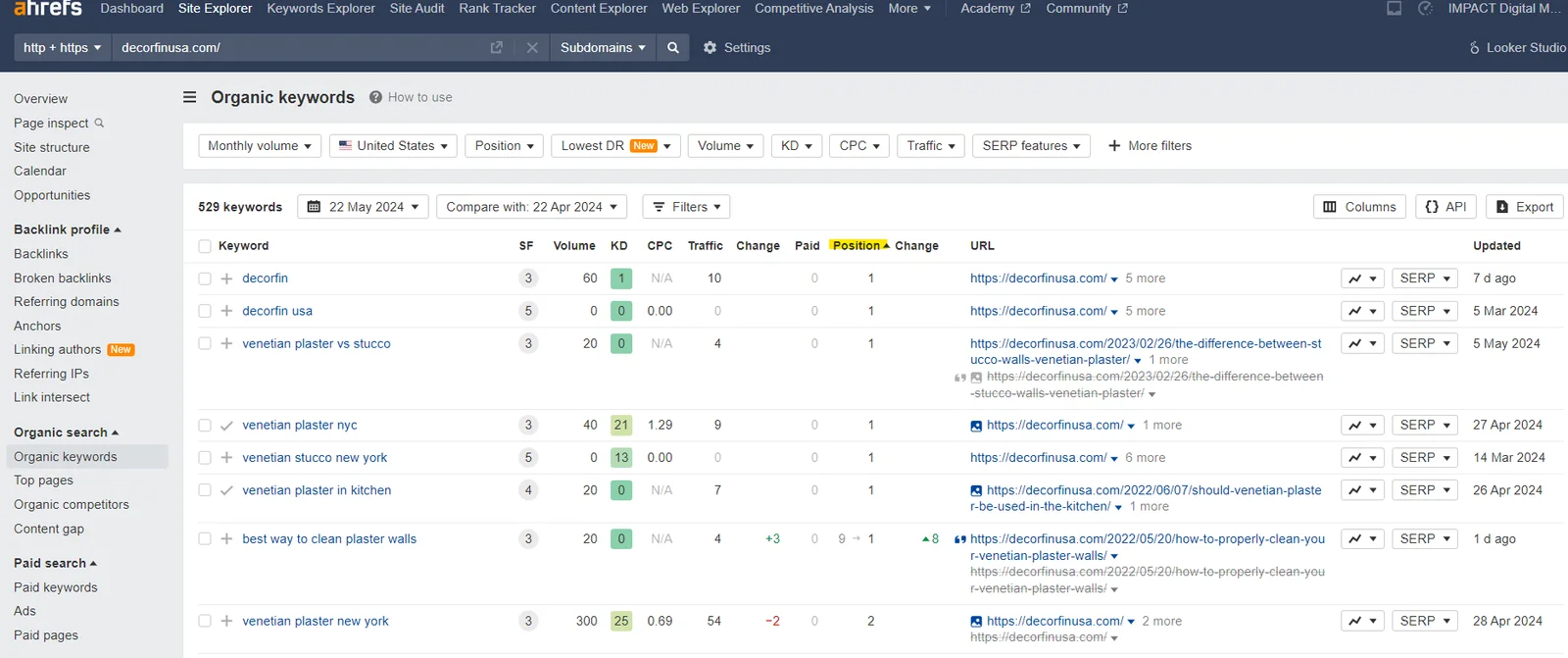This screenshot has height=658, width=1568.
Task: Go to Dashboard in top navigation
Action: coord(131,8)
